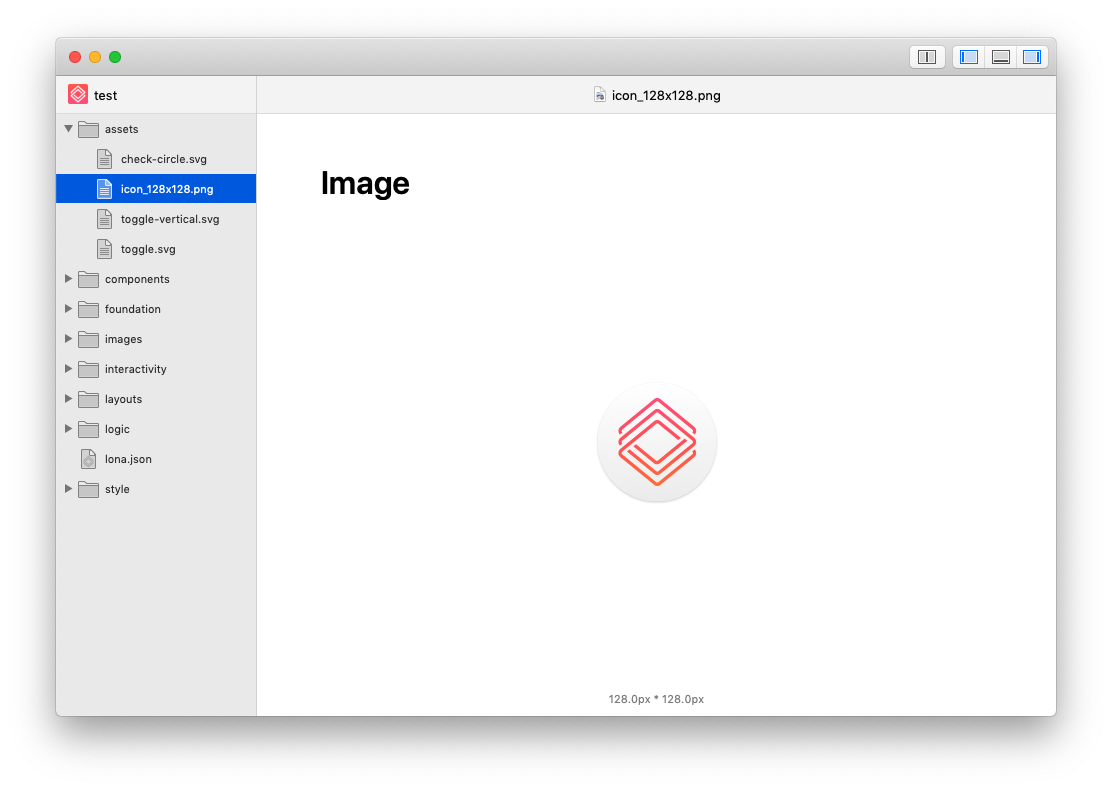
Task: Expand the foundation folder arrow
Action: point(69,308)
